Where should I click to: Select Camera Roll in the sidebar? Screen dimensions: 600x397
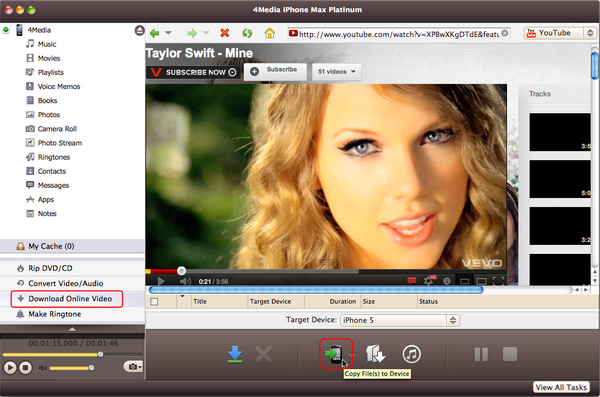[x=57, y=129]
